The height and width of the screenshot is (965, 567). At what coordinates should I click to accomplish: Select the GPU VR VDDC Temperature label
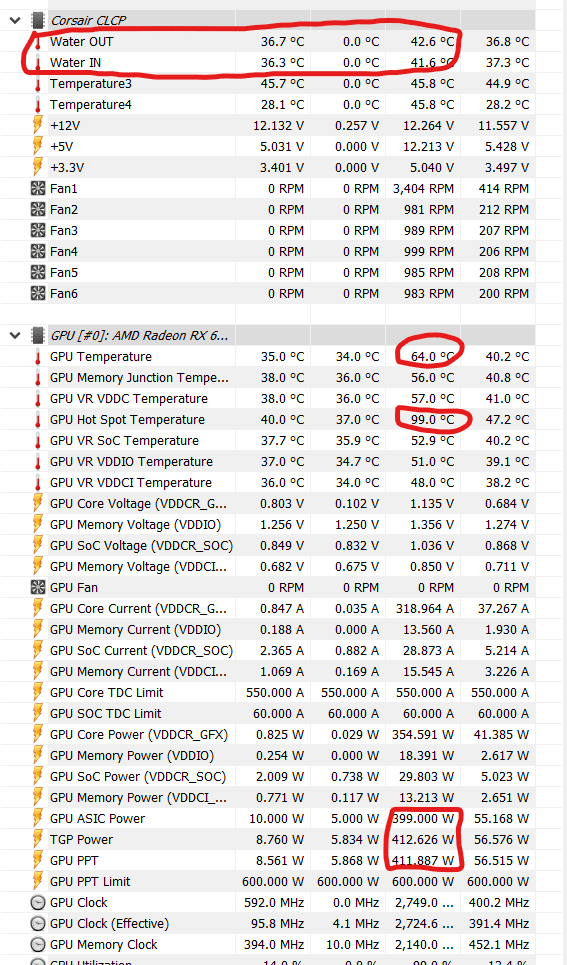129,398
